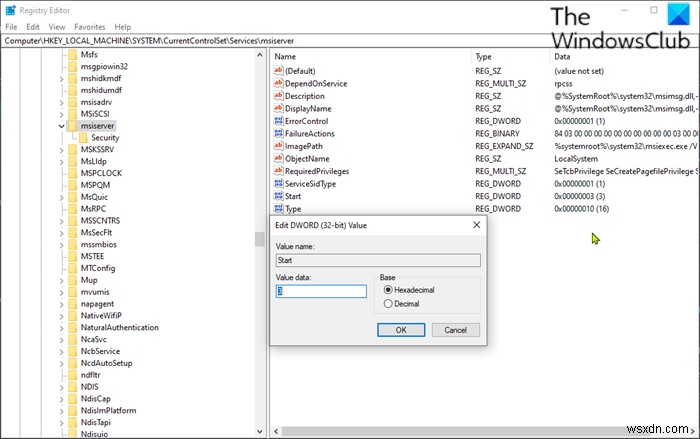Expand the NativeWifiP tree key
The width and height of the screenshot is (700, 439).
[x=62, y=316]
